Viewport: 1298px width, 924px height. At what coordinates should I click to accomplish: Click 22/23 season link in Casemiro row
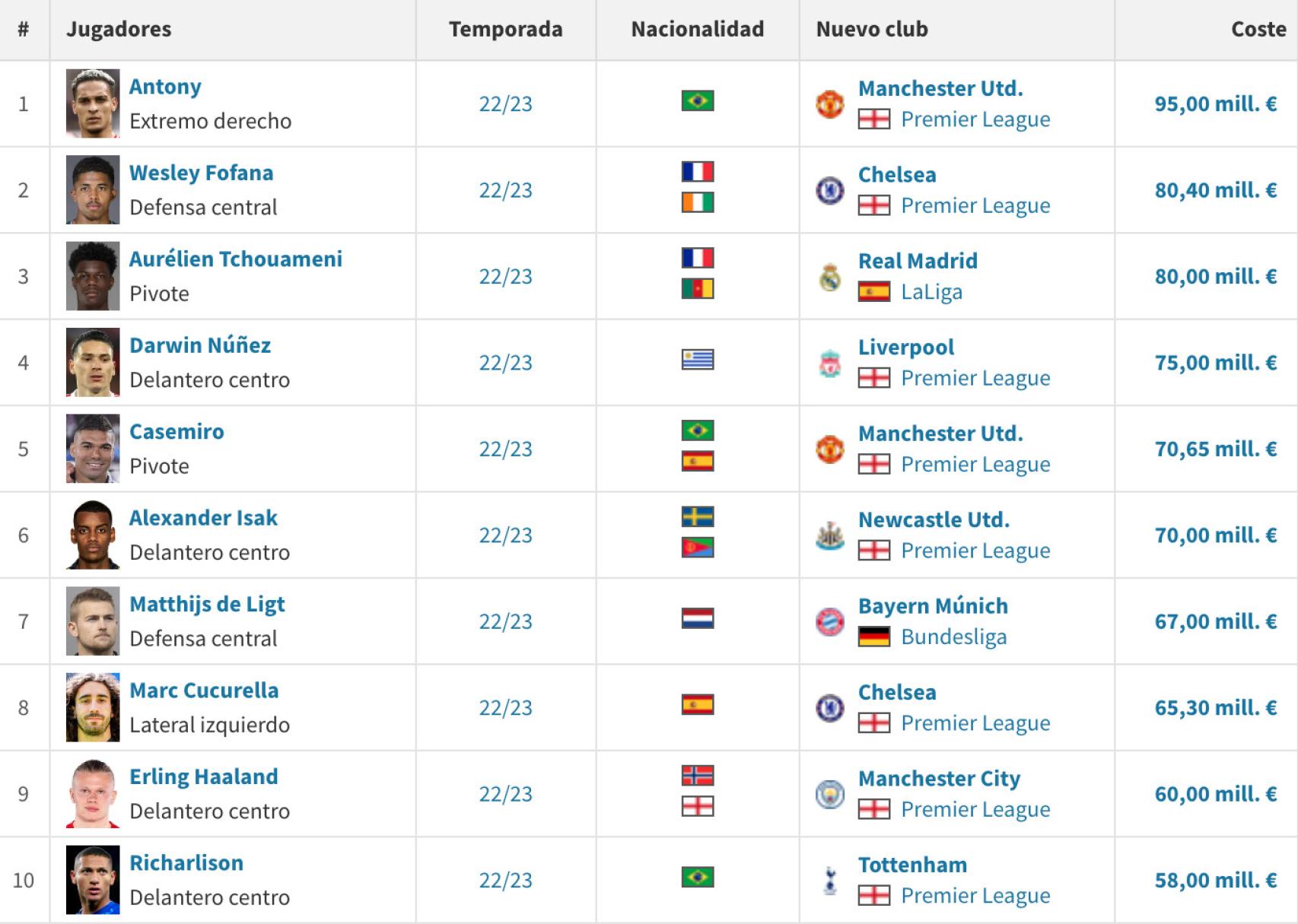coord(505,449)
